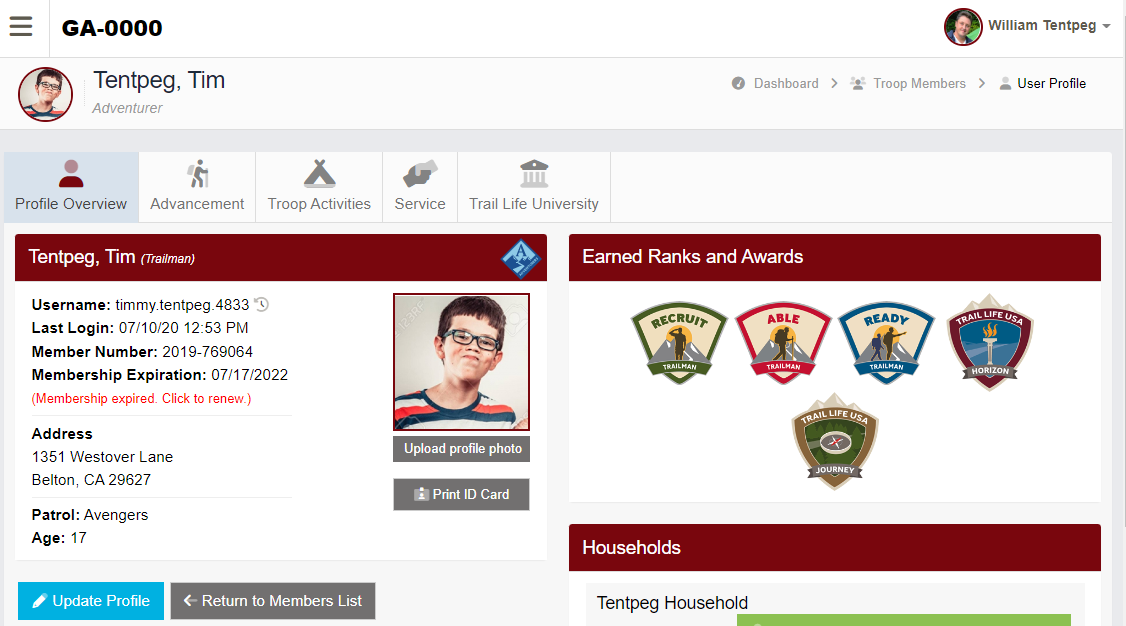
Task: Click the Update Profile button
Action: pyautogui.click(x=91, y=601)
